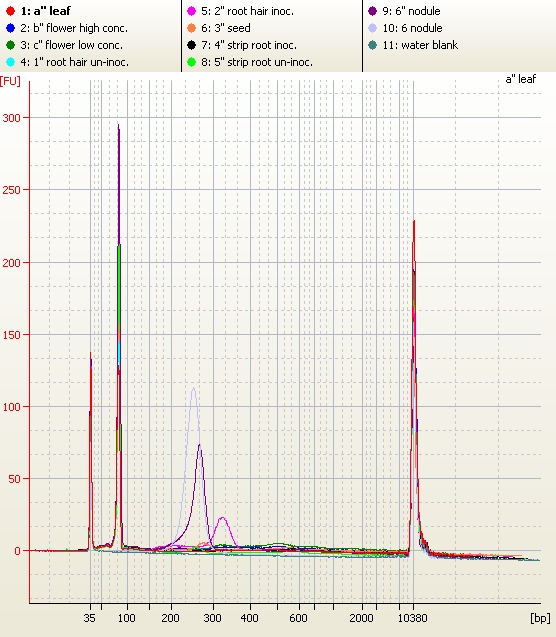Image resolution: width=556 pixels, height=637 pixels.
Task: Click the bright green strip root un-inoc. dot
Action: 191,62
